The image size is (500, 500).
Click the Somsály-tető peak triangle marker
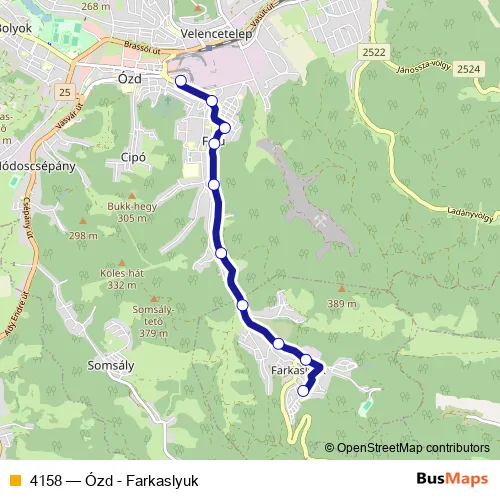(x=154, y=299)
